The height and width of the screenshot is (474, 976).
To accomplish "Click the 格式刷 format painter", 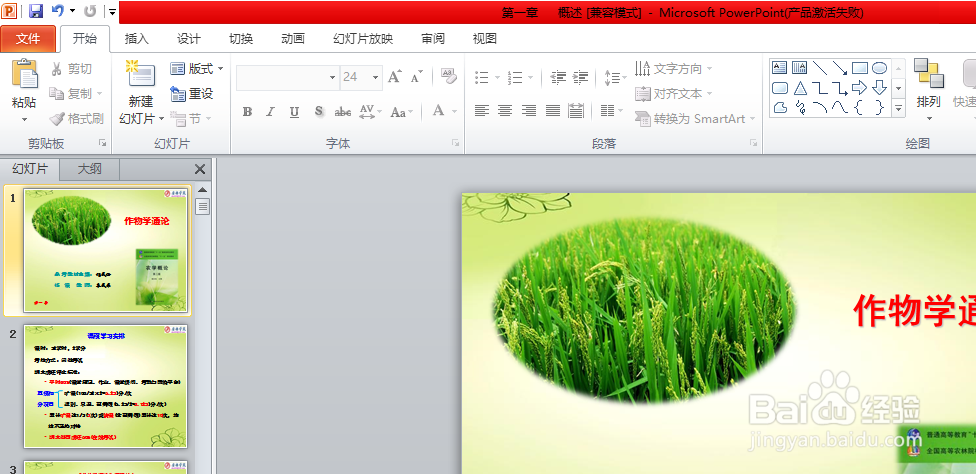I will (x=77, y=118).
